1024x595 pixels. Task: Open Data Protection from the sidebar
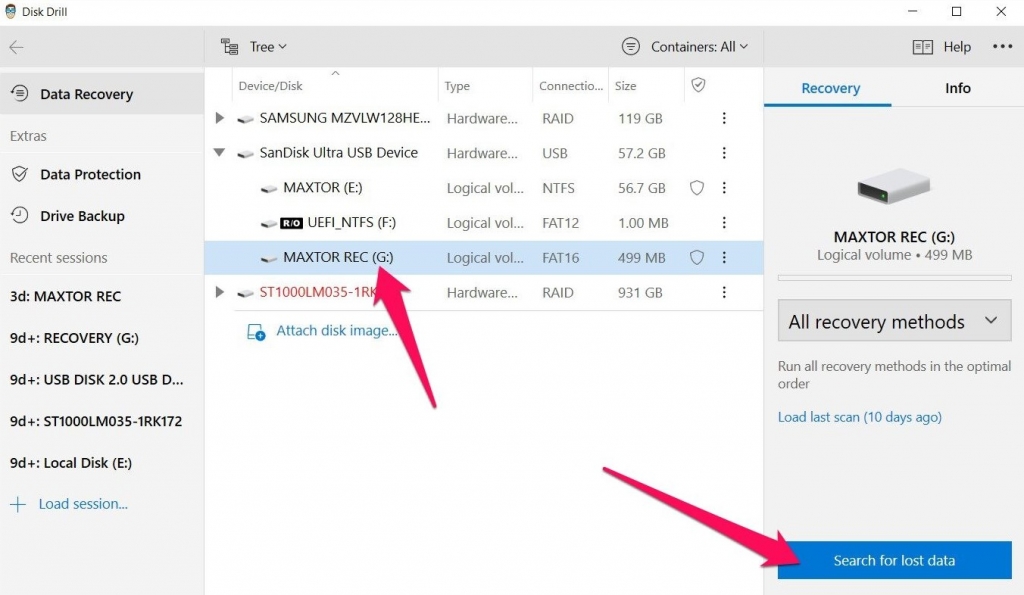tap(88, 174)
